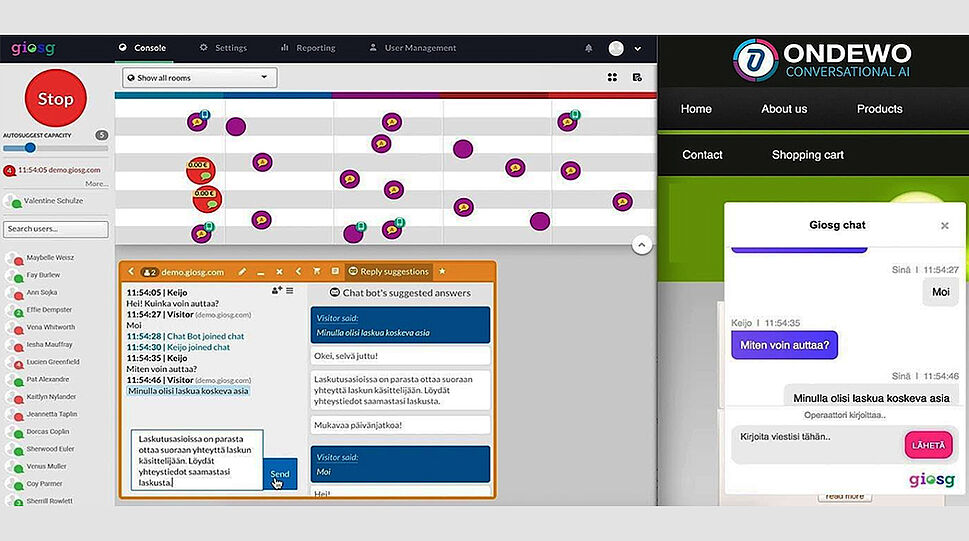Open the notifications bell icon
Screen dimensions: 969x541
click(x=588, y=48)
